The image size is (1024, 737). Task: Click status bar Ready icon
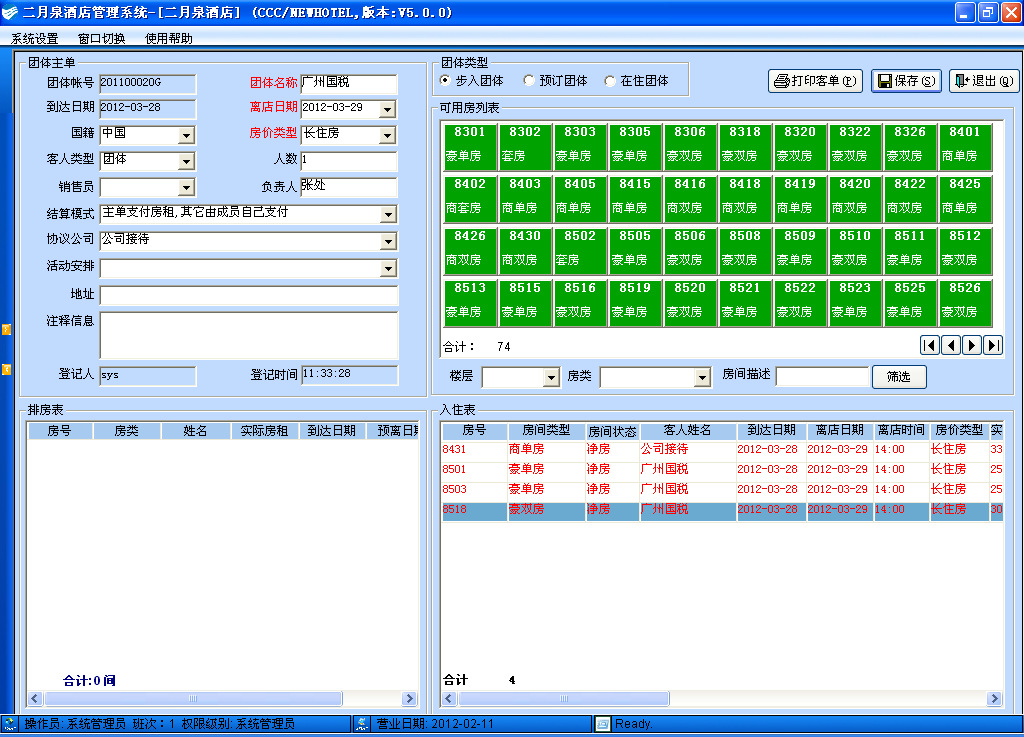point(603,723)
